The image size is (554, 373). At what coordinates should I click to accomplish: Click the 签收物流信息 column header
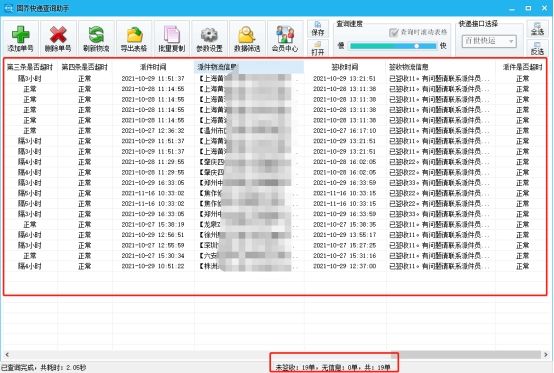pyautogui.click(x=440, y=67)
